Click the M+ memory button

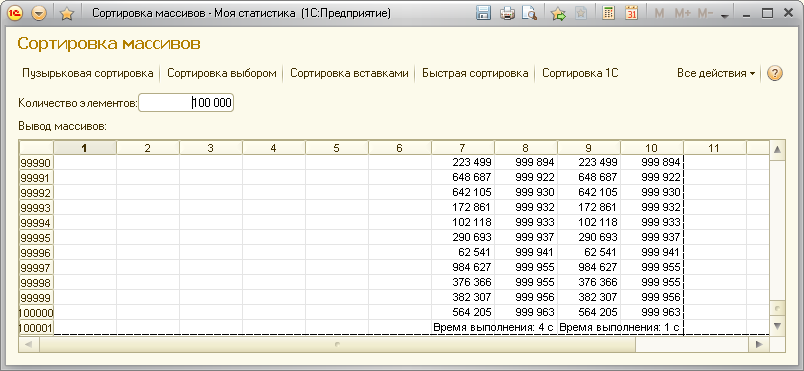682,14
